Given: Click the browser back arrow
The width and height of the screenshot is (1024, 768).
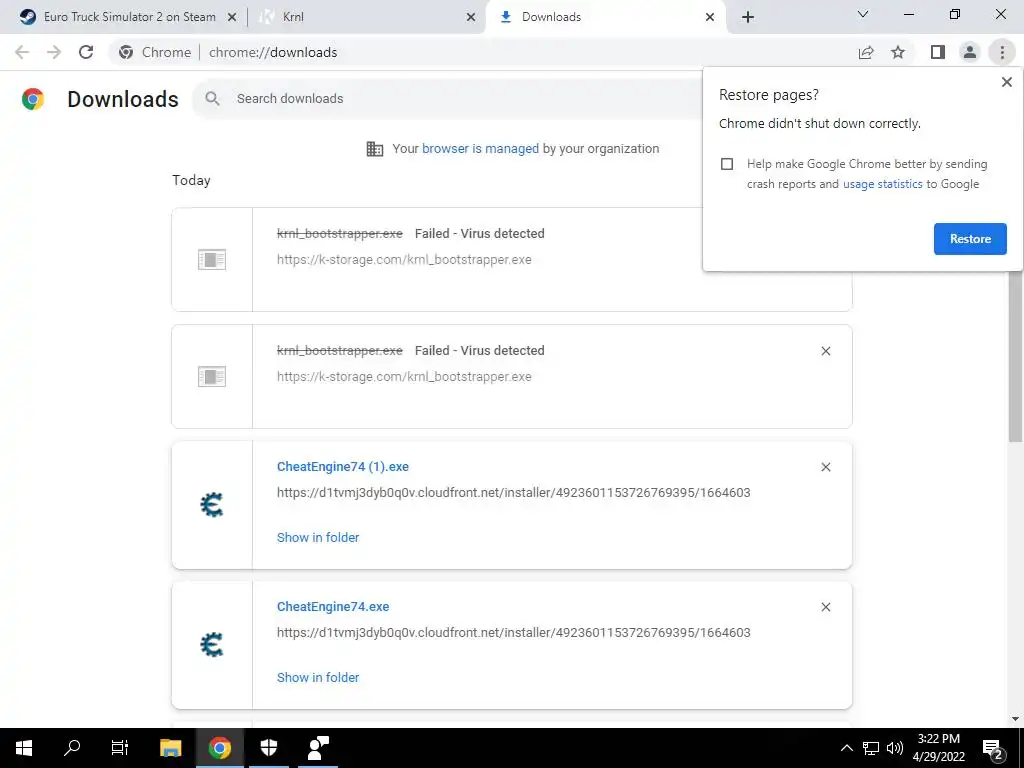Looking at the screenshot, I should pyautogui.click(x=22, y=52).
